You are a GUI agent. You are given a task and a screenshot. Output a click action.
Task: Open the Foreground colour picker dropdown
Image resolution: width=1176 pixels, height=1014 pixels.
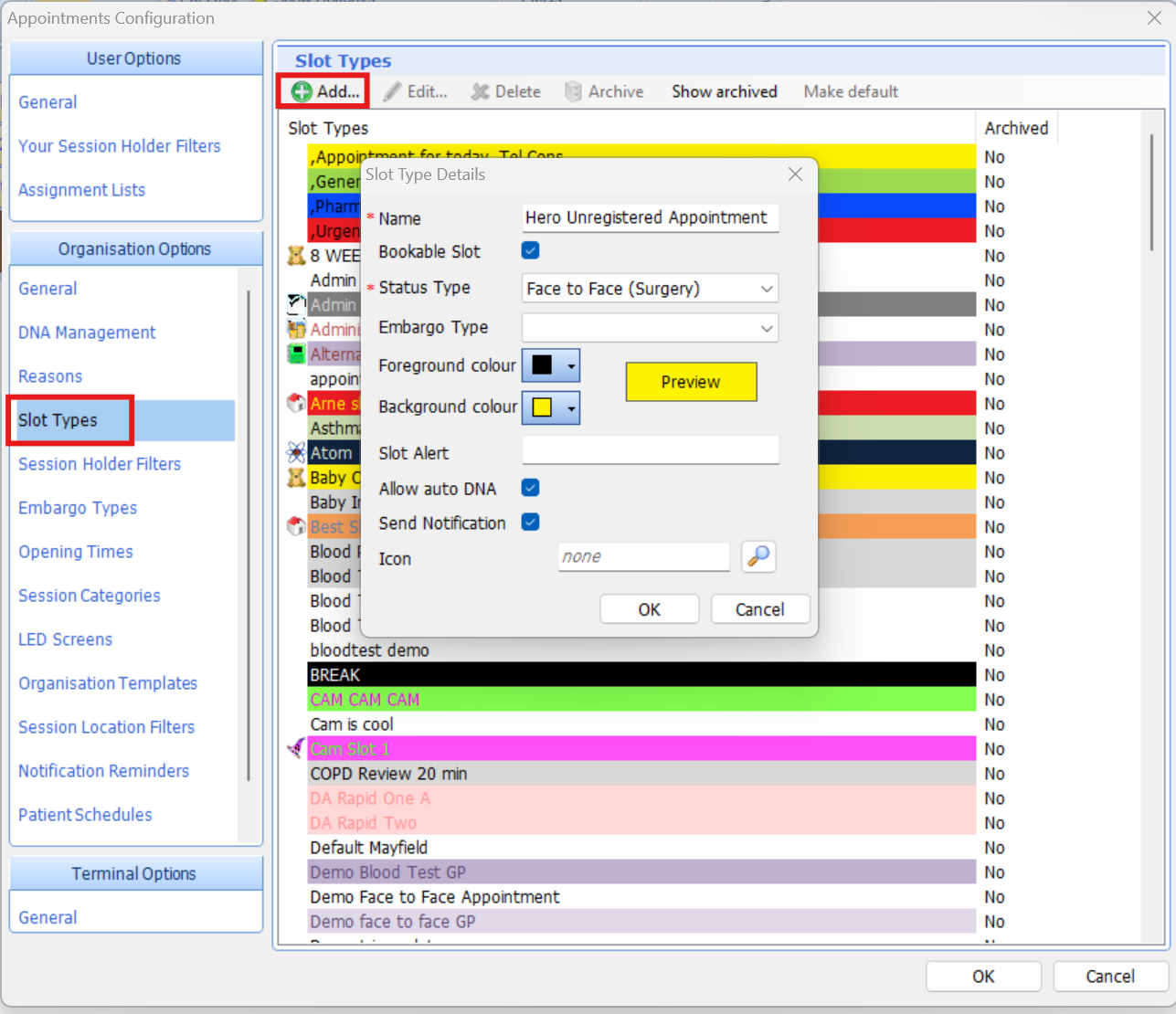571,365
